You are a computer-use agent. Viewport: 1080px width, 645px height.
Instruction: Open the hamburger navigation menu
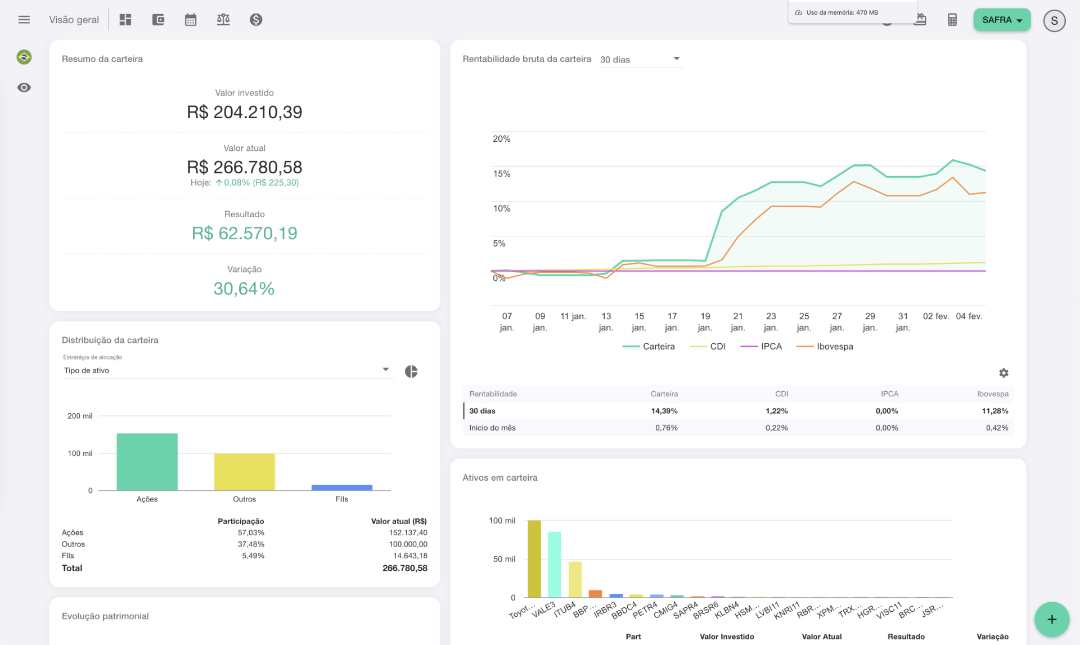(x=24, y=20)
